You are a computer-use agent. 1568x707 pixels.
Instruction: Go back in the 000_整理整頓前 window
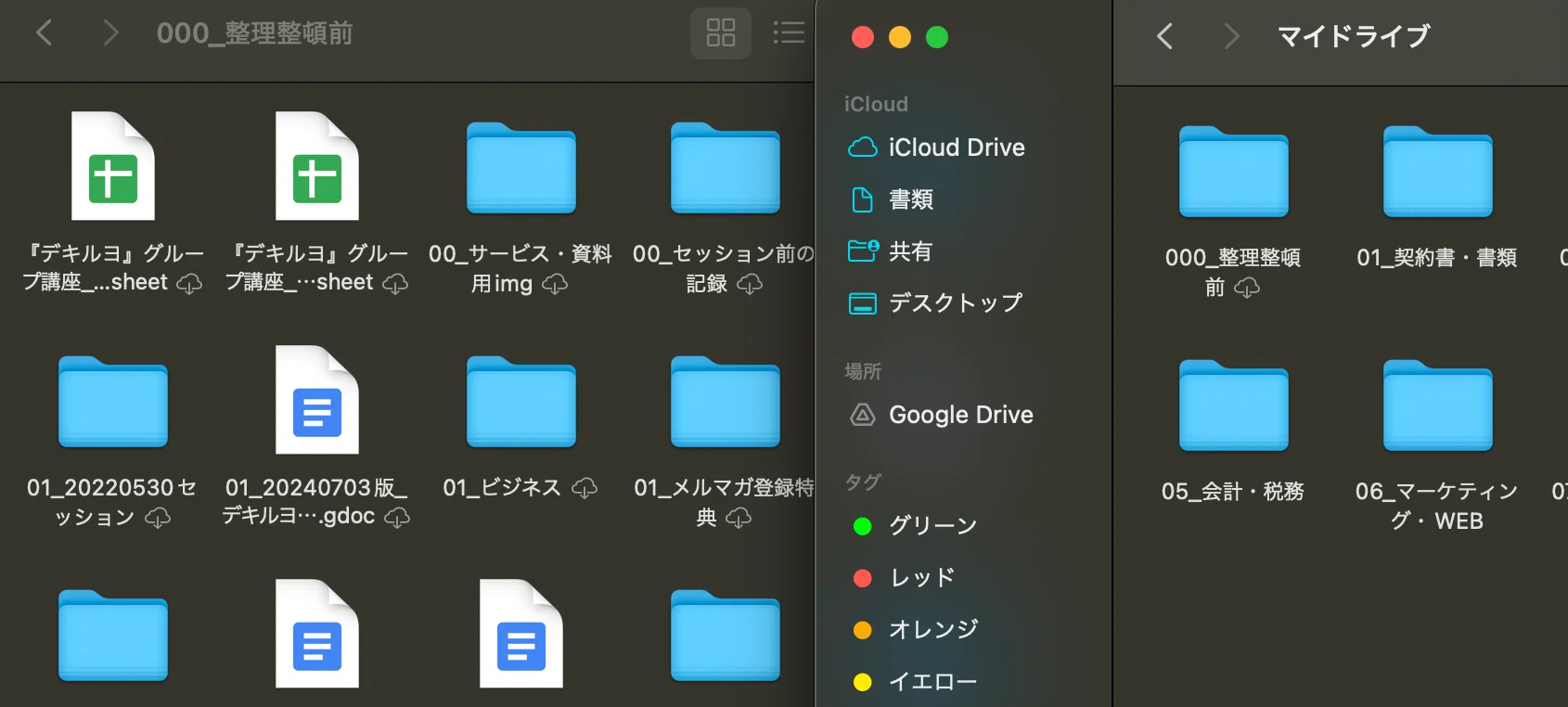44,33
